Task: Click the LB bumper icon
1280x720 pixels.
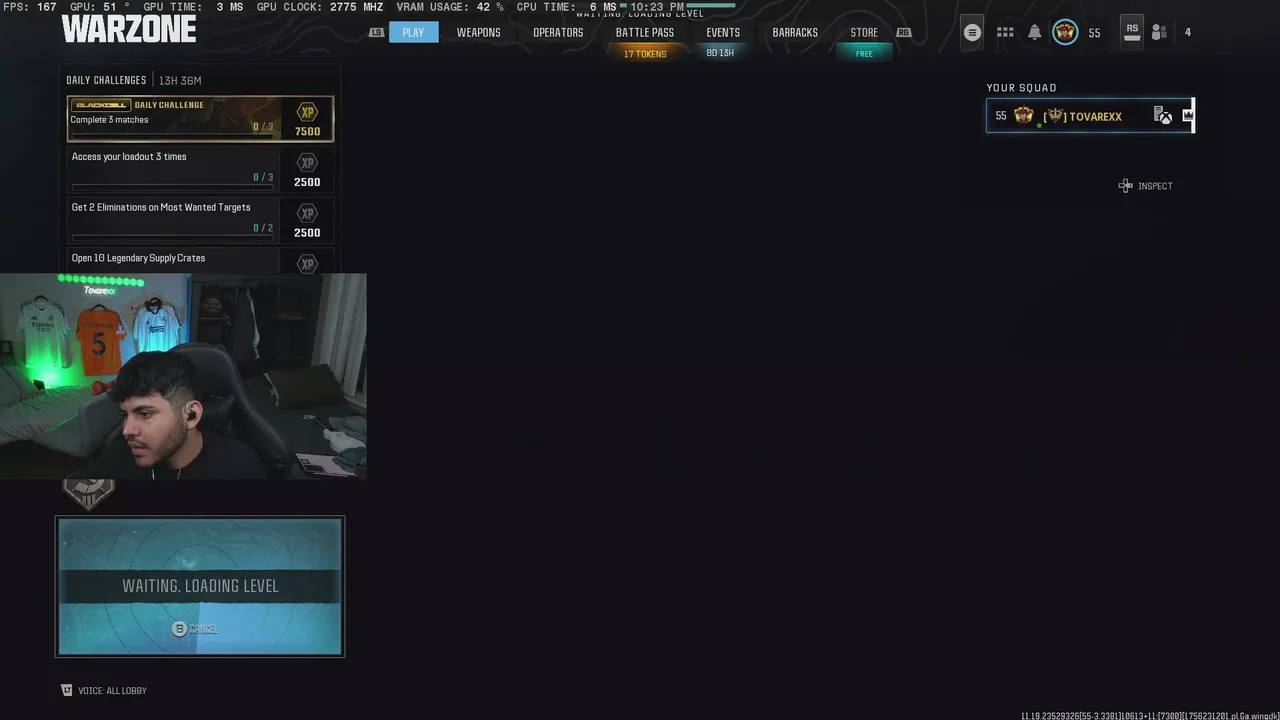Action: [x=376, y=32]
